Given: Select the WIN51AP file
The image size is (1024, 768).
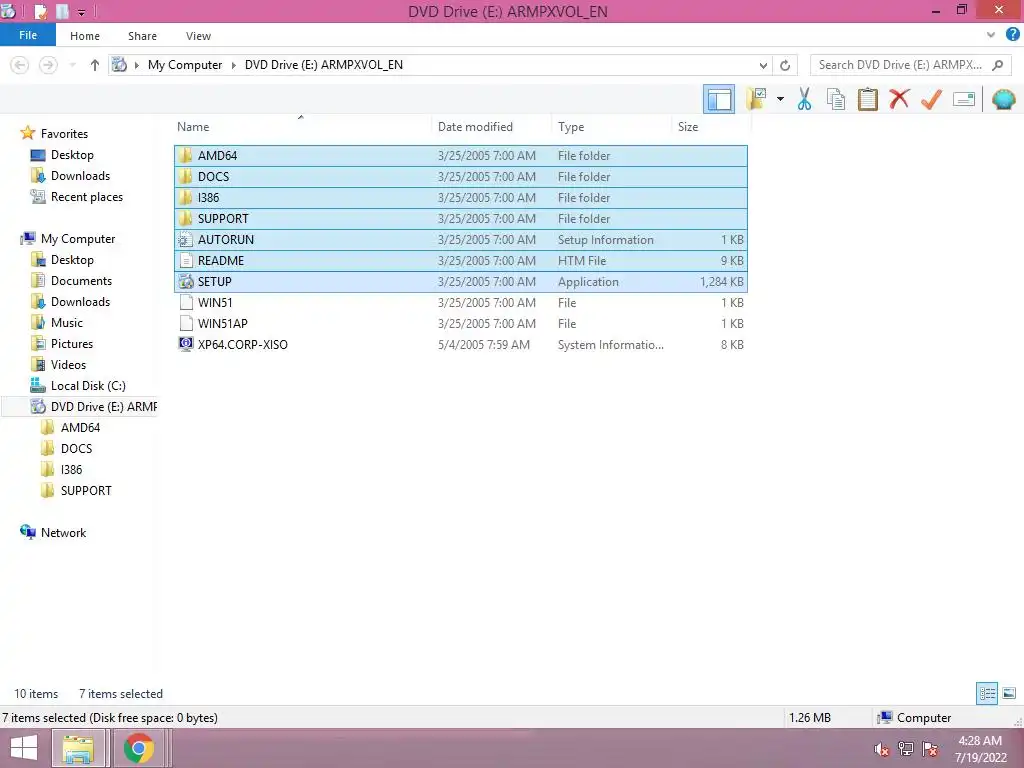Looking at the screenshot, I should [460, 323].
